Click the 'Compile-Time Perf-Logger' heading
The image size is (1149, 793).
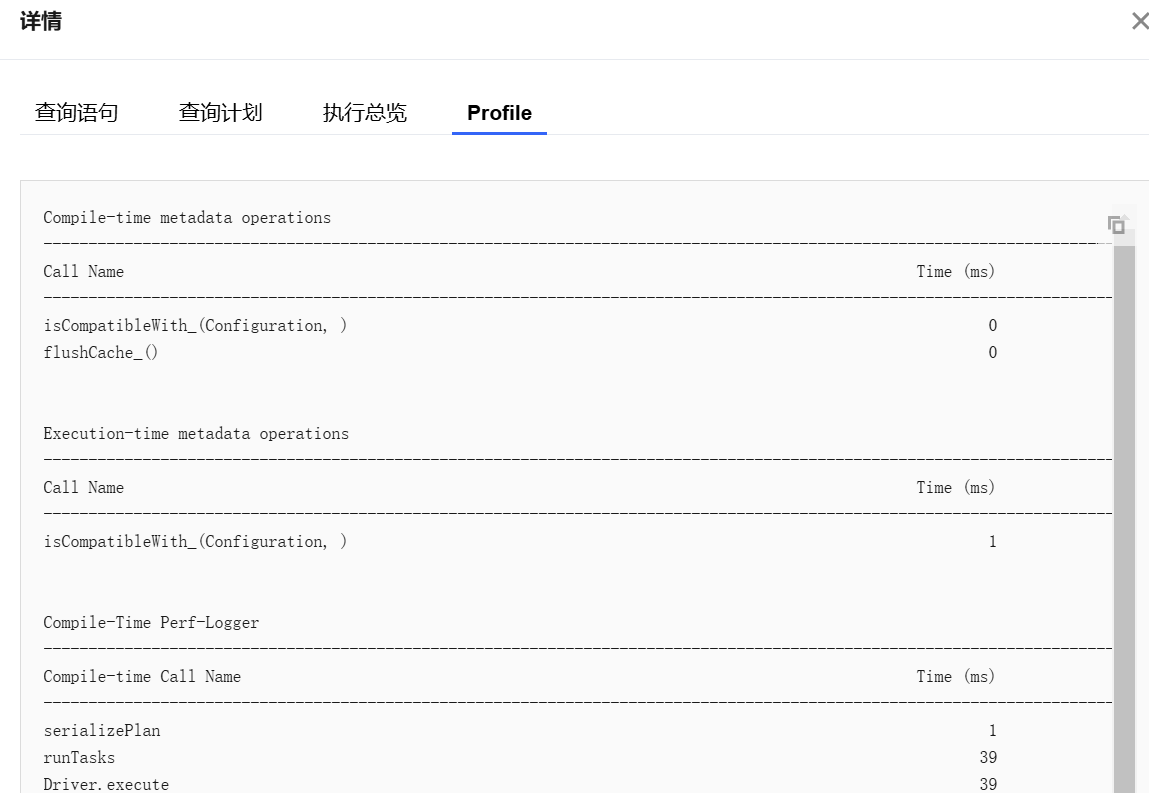(x=151, y=623)
